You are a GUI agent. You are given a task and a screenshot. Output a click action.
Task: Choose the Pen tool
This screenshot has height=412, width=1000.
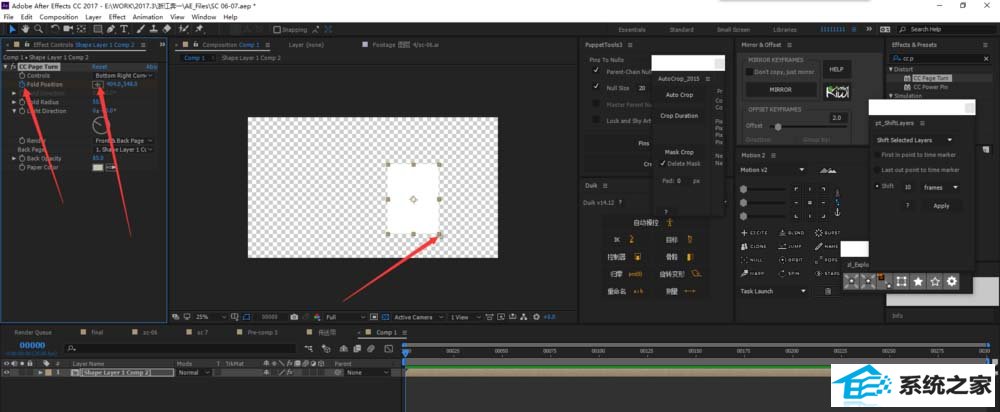(x=110, y=29)
